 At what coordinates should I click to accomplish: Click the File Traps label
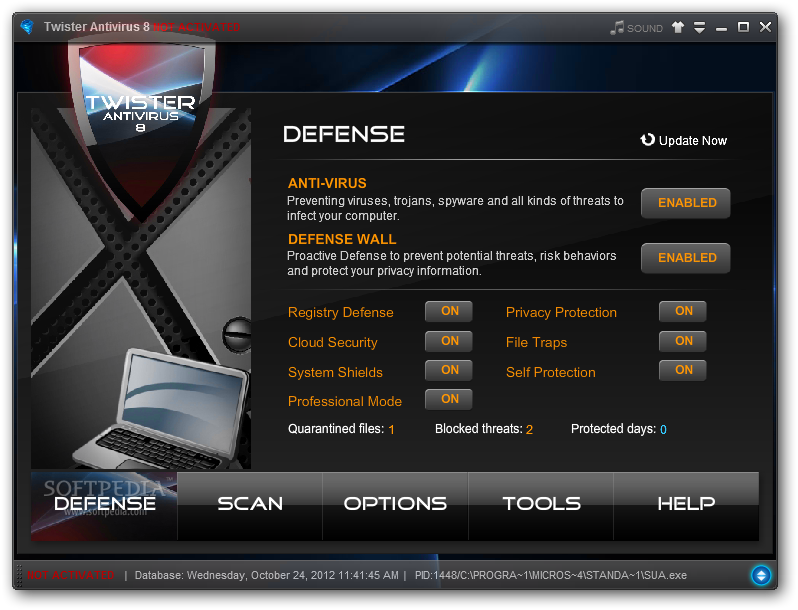point(536,342)
